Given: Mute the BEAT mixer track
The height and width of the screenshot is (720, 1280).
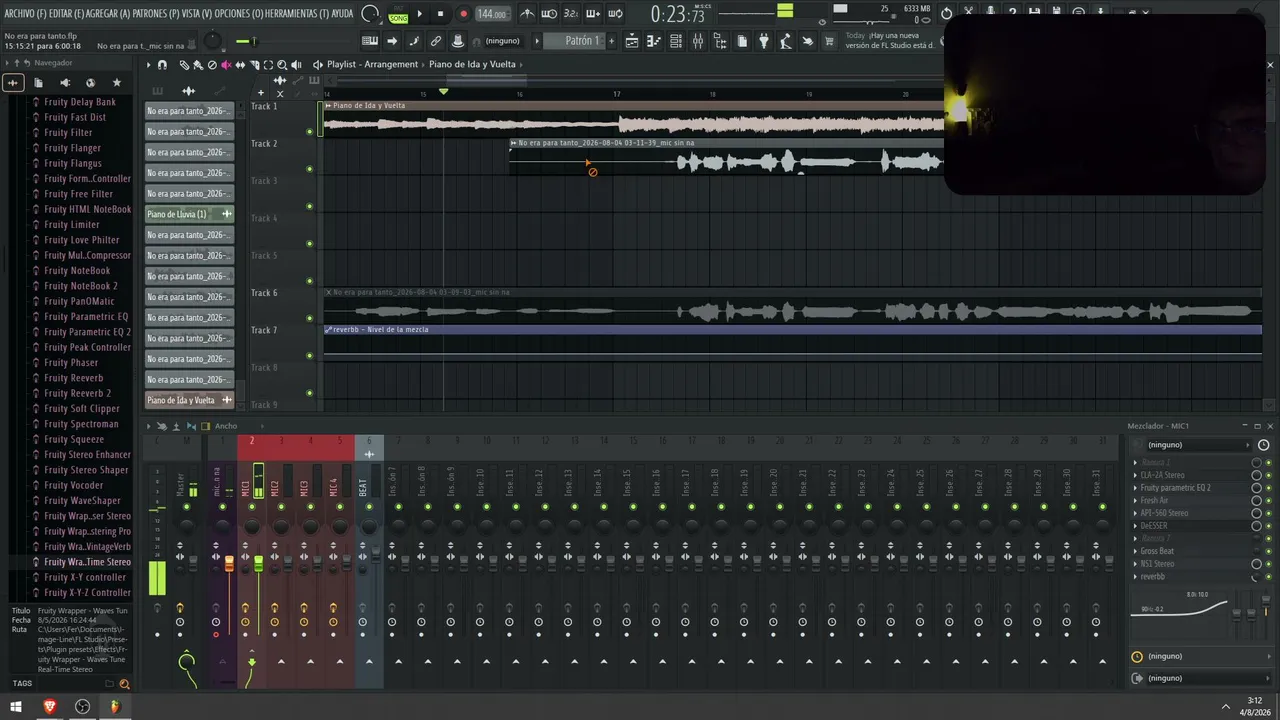Looking at the screenshot, I should pyautogui.click(x=369, y=507).
